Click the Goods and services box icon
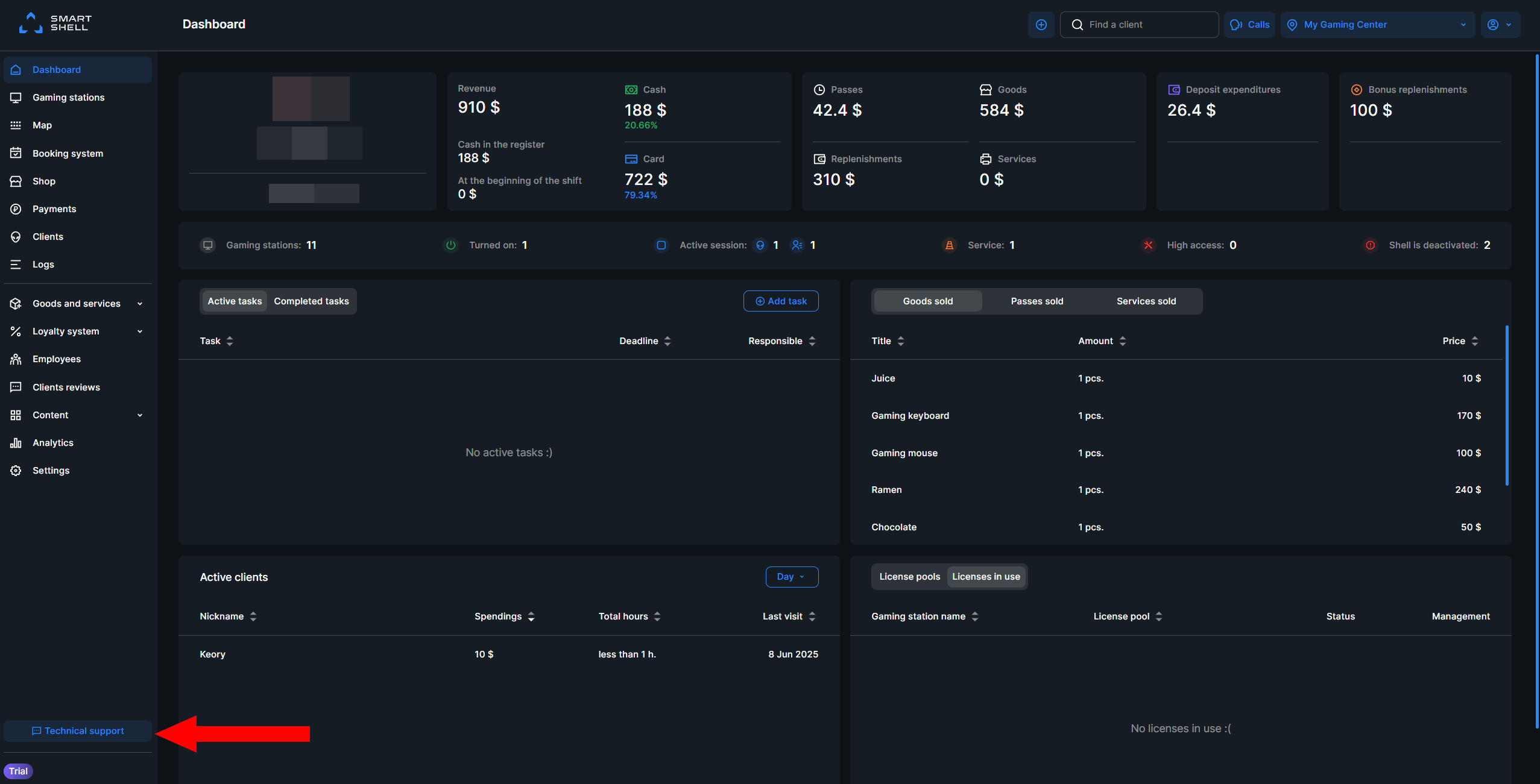The image size is (1540, 784). [x=16, y=304]
